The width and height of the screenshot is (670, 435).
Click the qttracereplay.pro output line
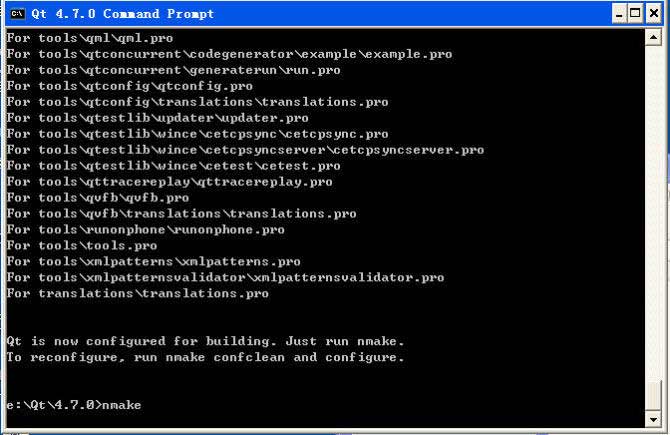(170, 182)
